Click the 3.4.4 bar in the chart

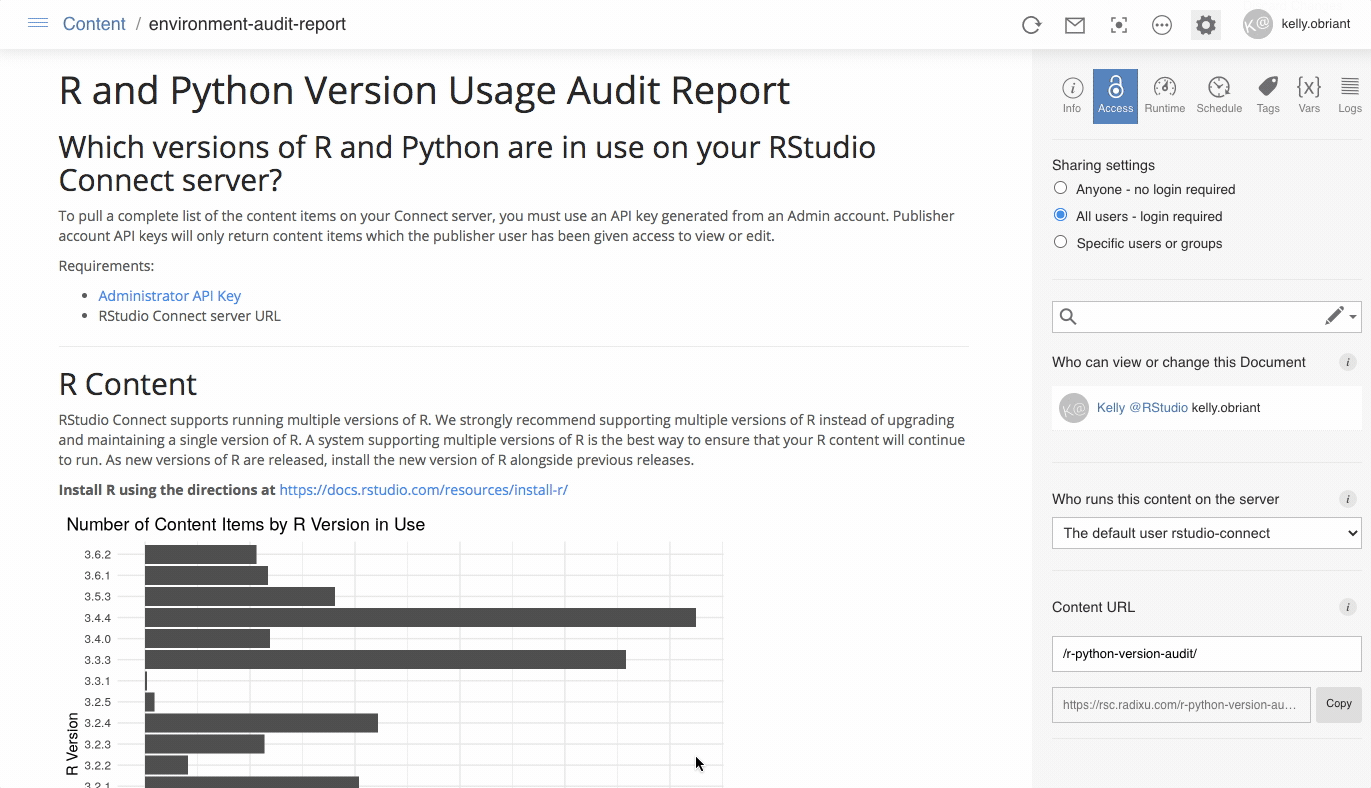coord(420,618)
